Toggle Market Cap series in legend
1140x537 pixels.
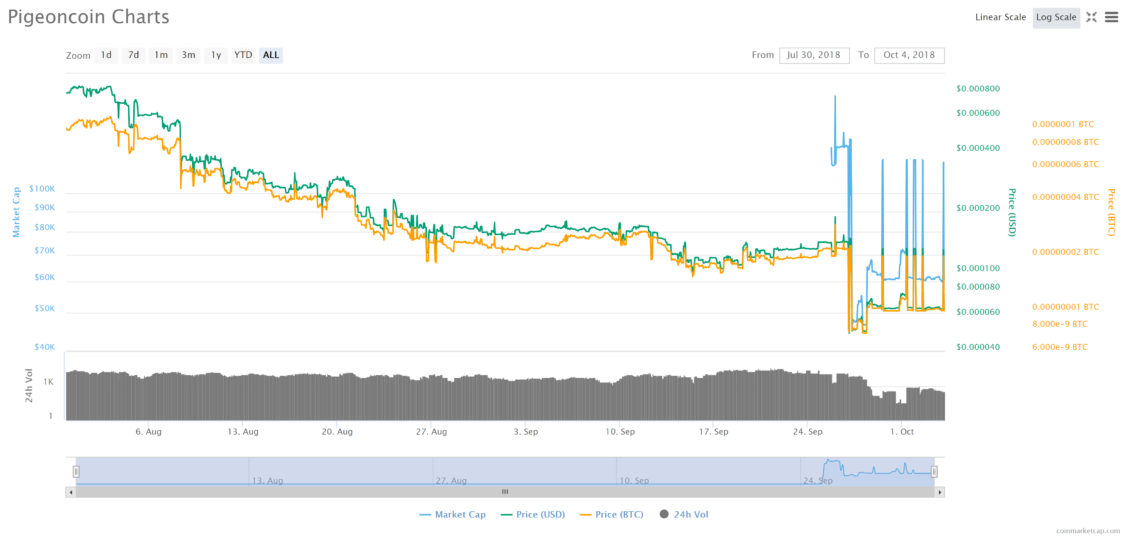pyautogui.click(x=452, y=514)
